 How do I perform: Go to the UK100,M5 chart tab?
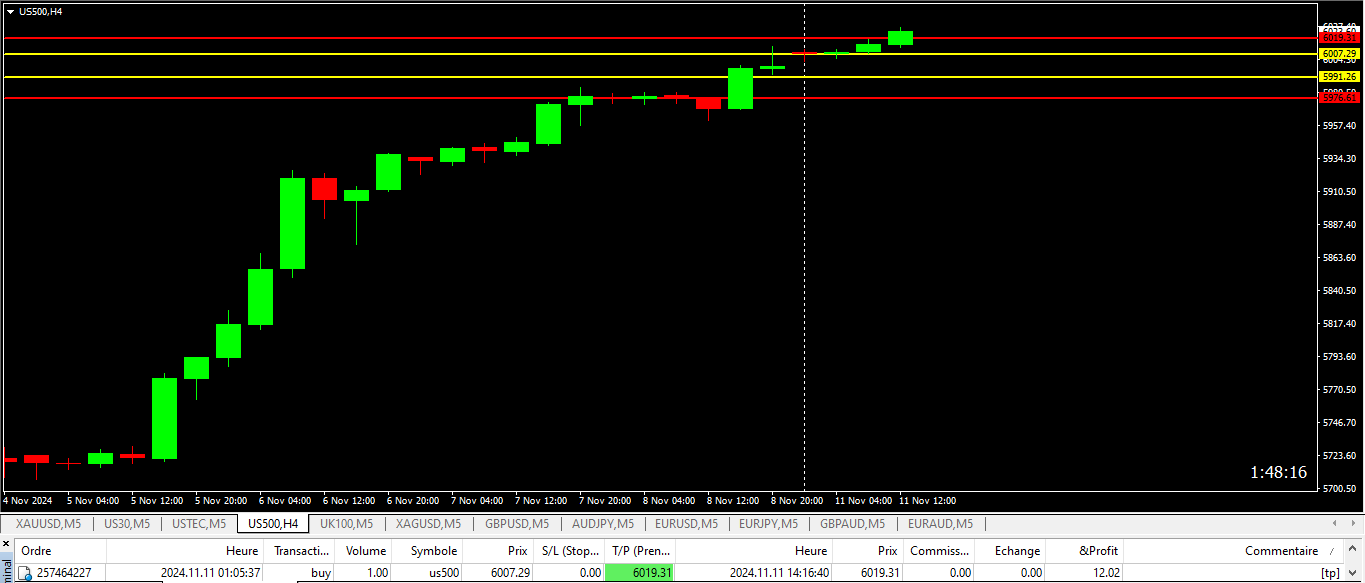(346, 523)
